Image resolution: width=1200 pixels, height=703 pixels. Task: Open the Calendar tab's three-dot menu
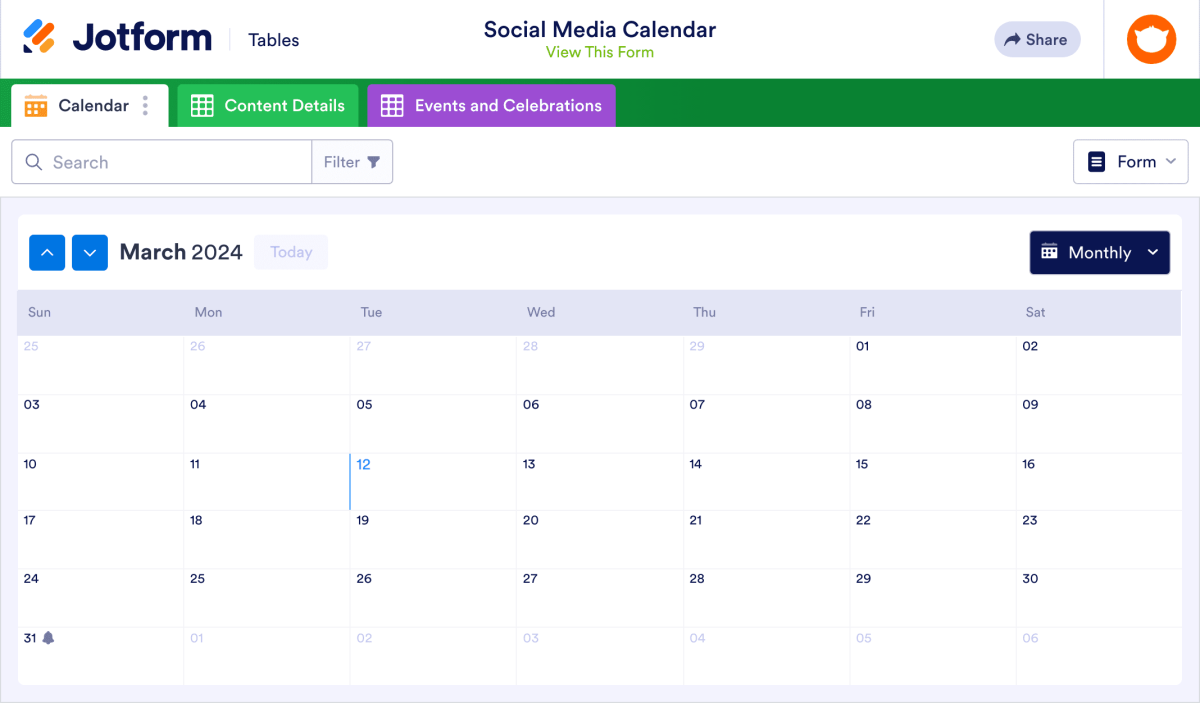pyautogui.click(x=146, y=104)
